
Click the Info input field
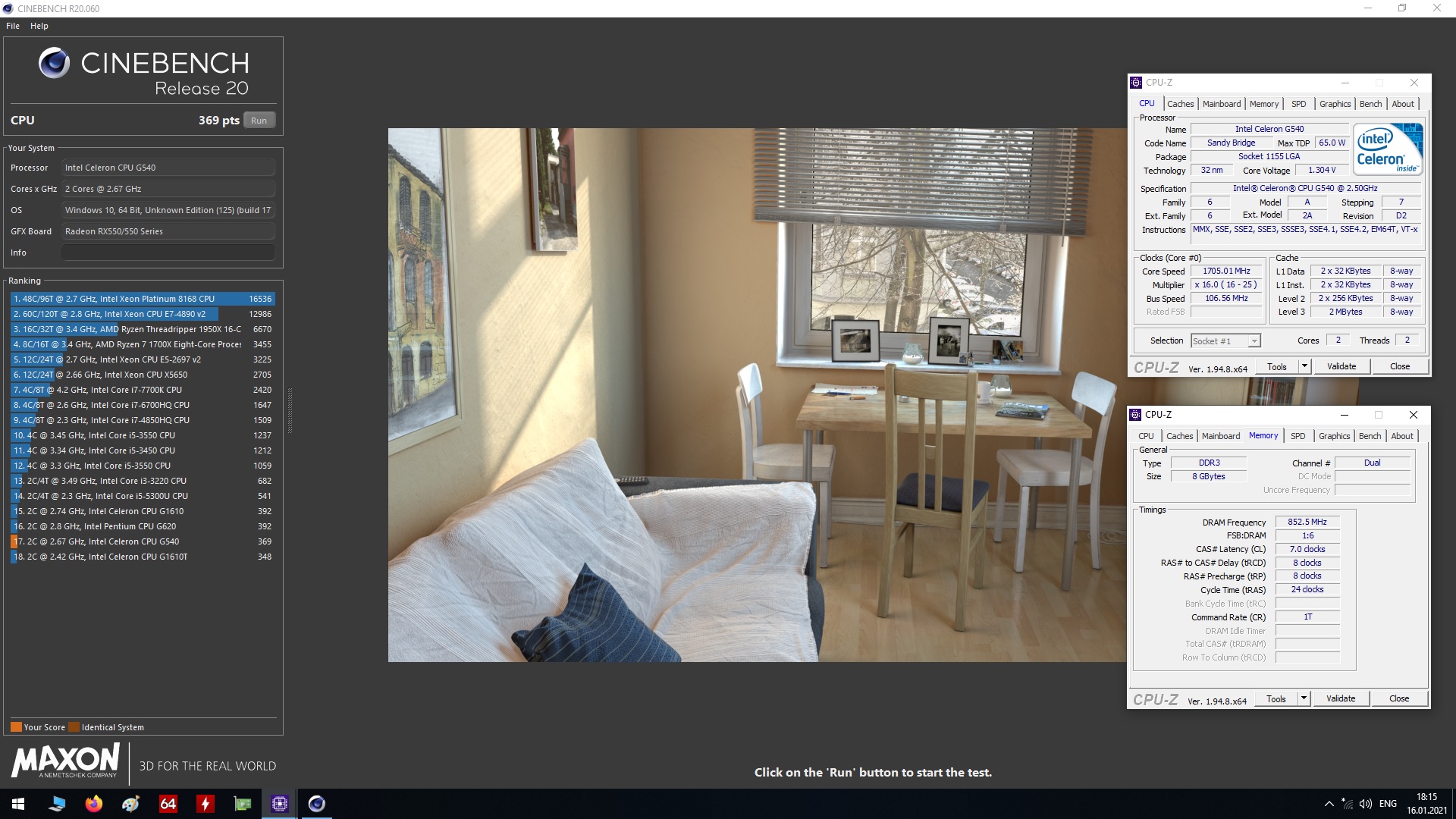[x=168, y=253]
